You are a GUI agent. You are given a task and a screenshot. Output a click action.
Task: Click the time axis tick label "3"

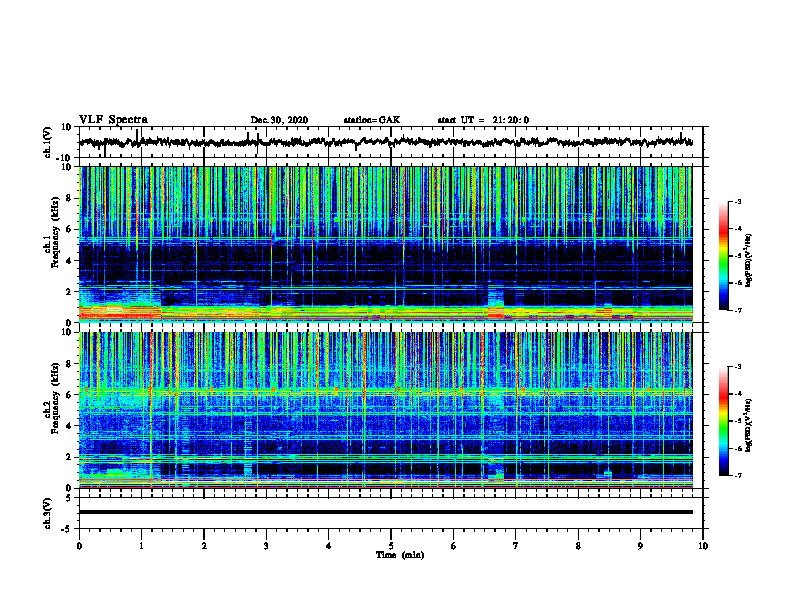266,546
